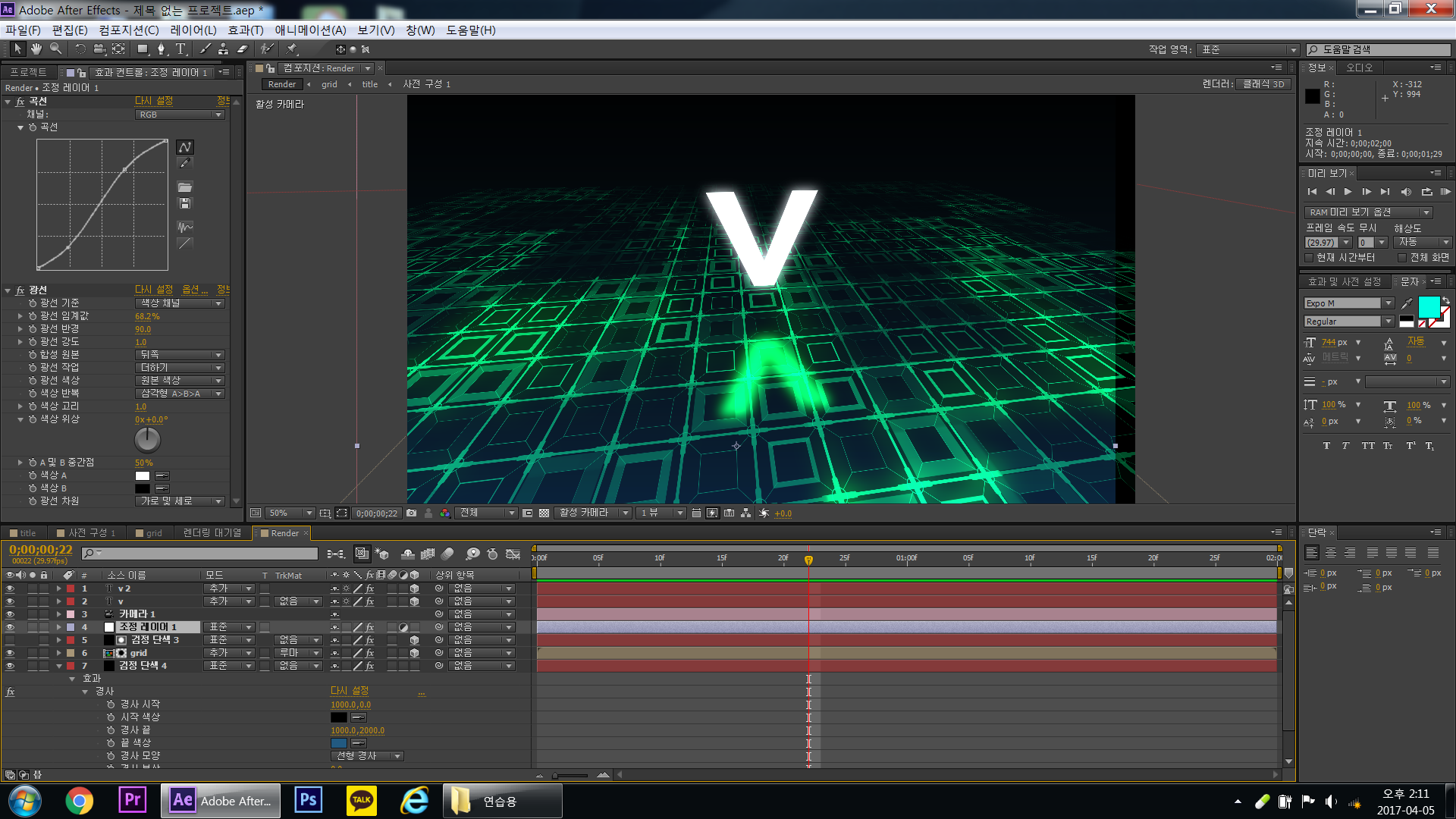Open the 활성 카메라 view dropdown
Viewport: 1456px width, 819px height.
[x=592, y=513]
